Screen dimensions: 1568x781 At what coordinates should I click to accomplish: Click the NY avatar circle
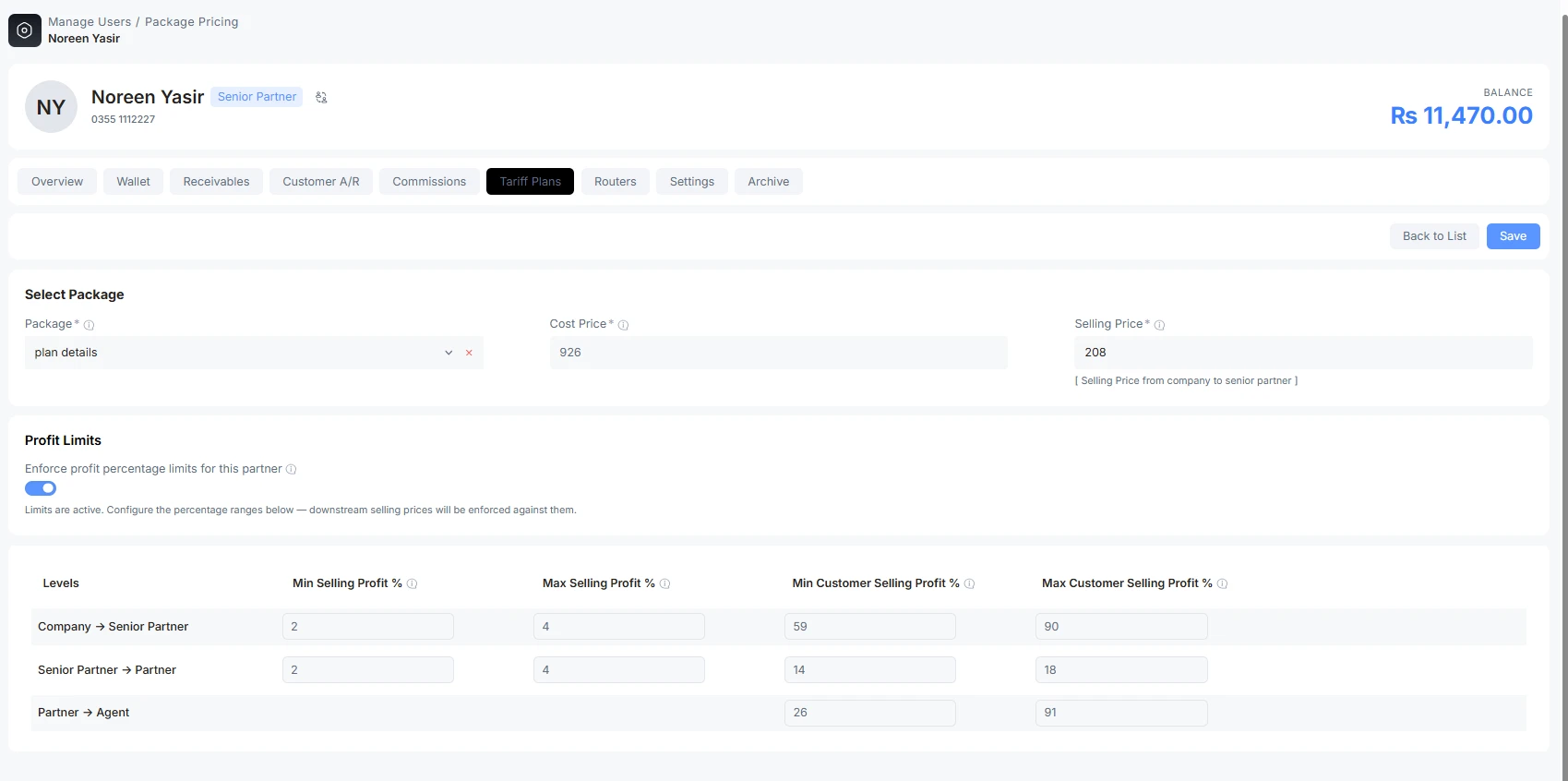click(51, 107)
